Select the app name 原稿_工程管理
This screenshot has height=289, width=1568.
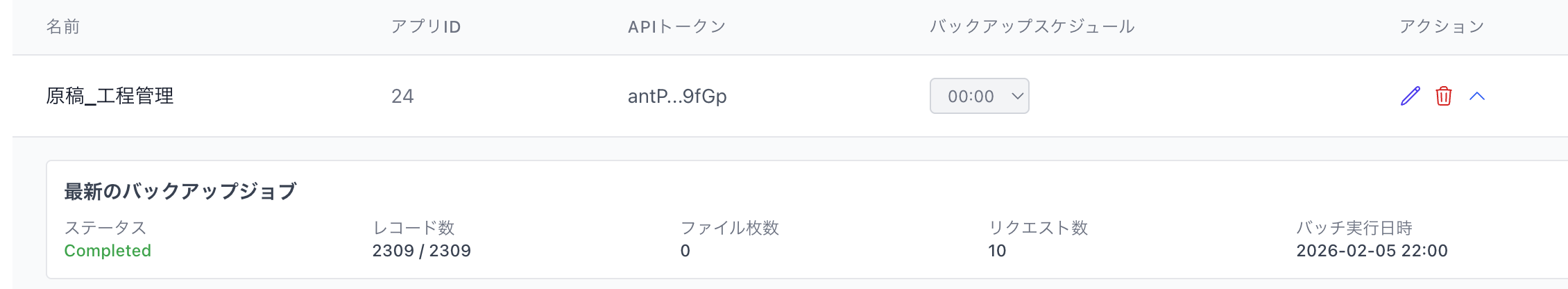pos(110,96)
